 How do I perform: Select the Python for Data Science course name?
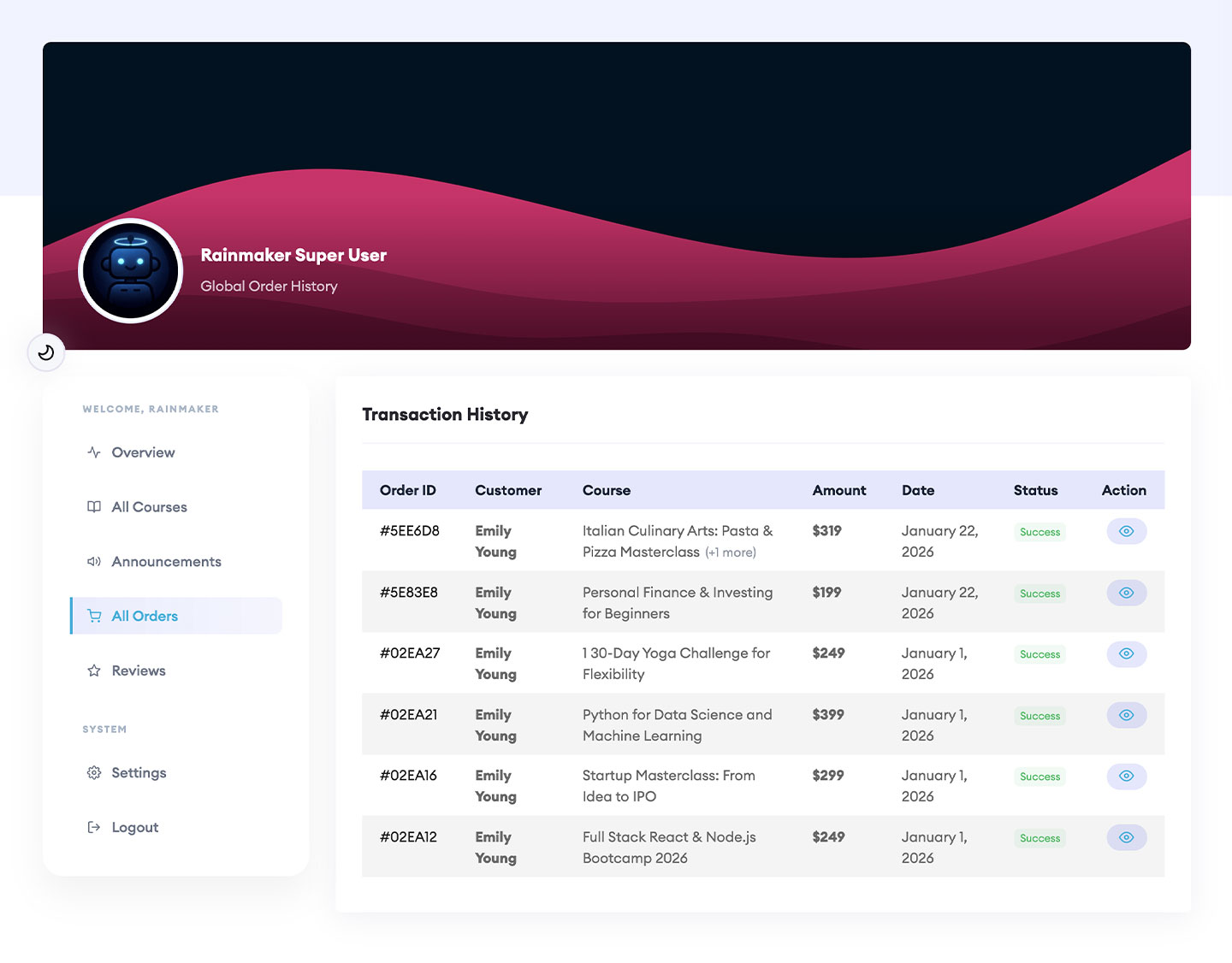pyautogui.click(x=677, y=724)
